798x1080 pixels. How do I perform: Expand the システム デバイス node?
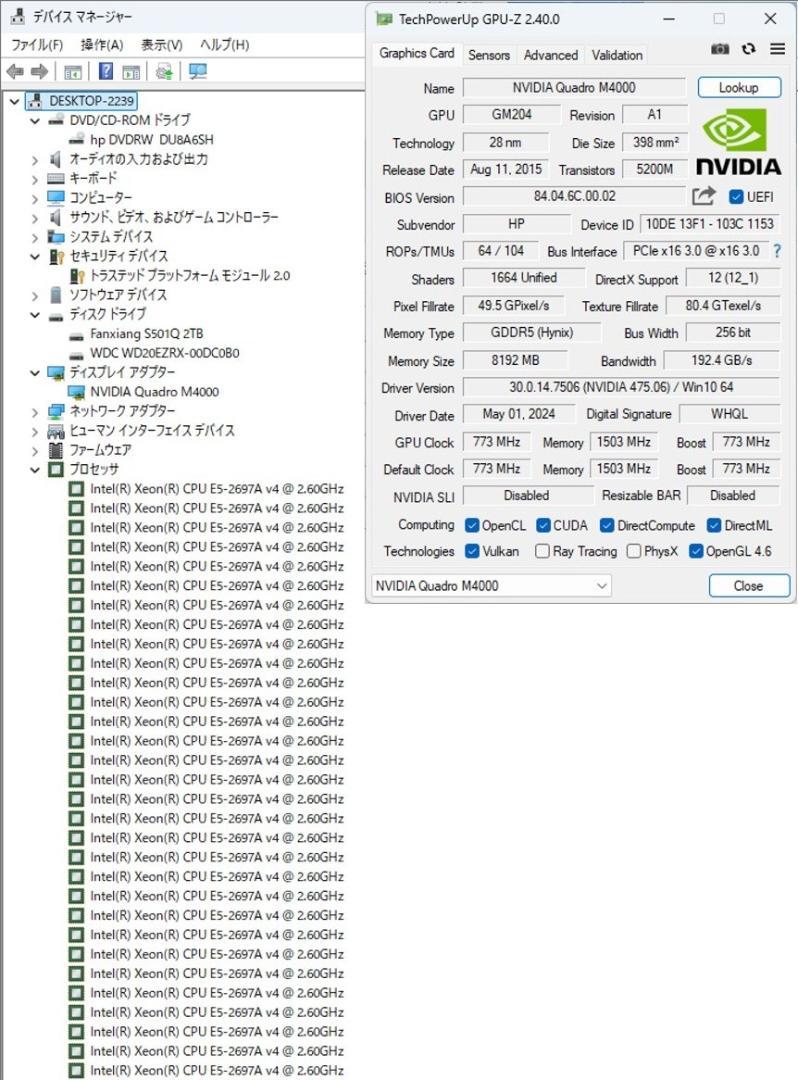35,237
